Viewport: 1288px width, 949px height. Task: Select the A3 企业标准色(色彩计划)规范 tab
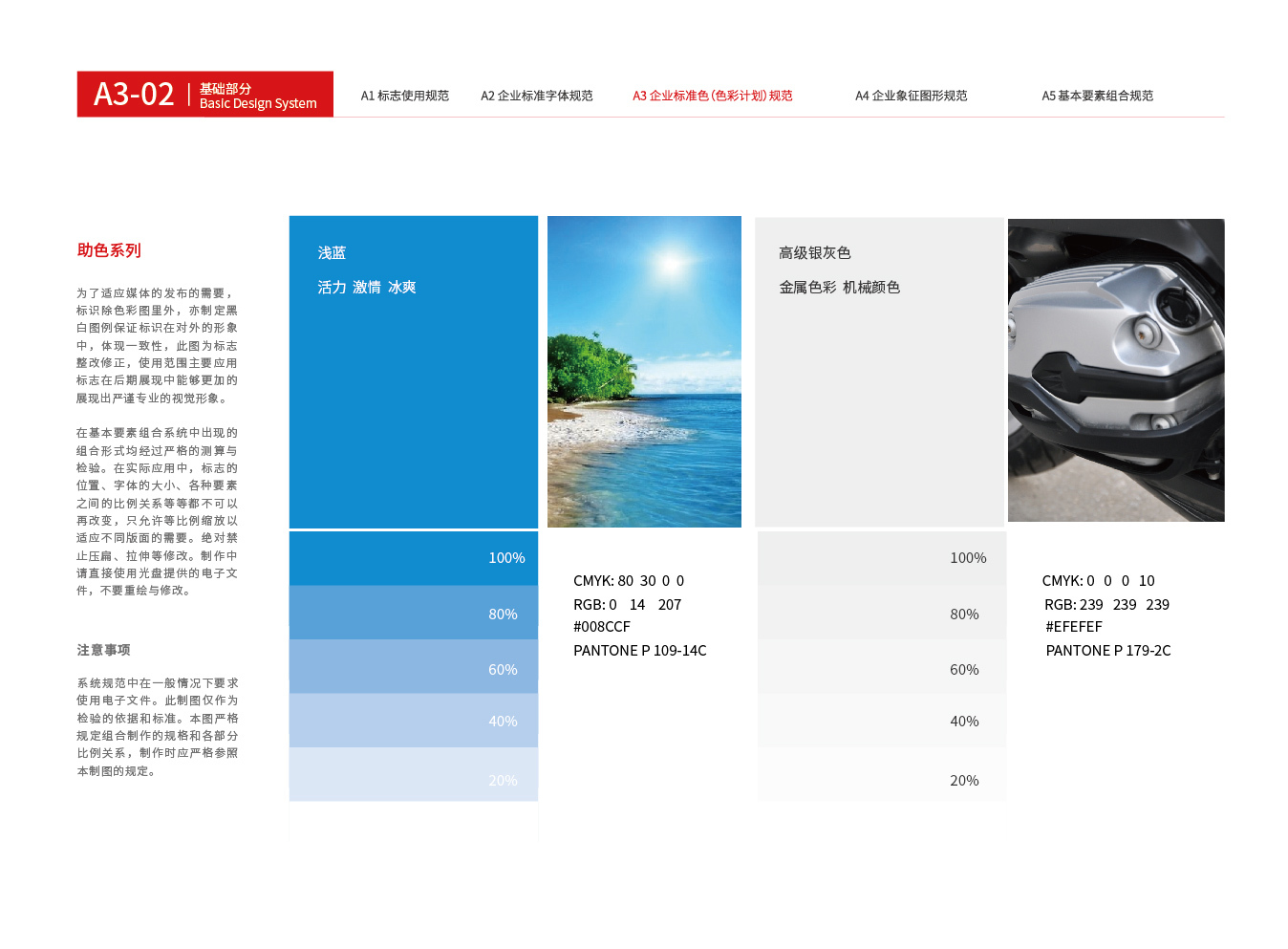coord(713,96)
